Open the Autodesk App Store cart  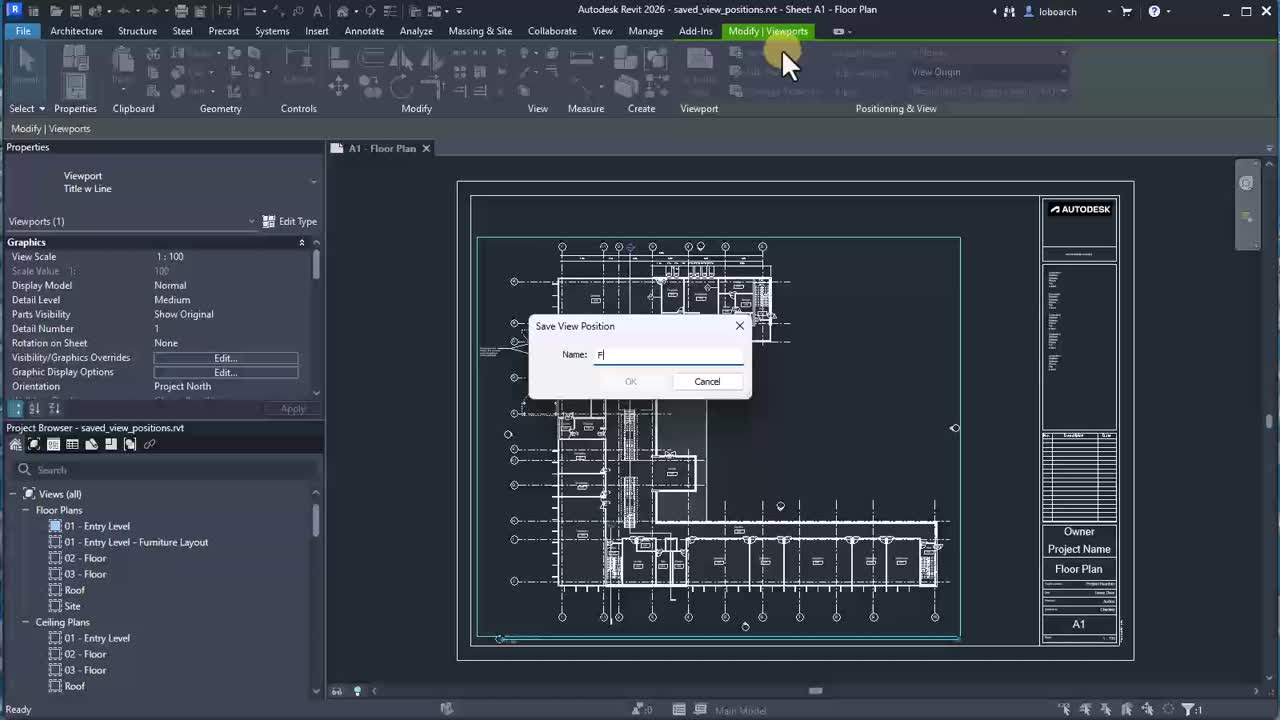pyautogui.click(x=1127, y=11)
